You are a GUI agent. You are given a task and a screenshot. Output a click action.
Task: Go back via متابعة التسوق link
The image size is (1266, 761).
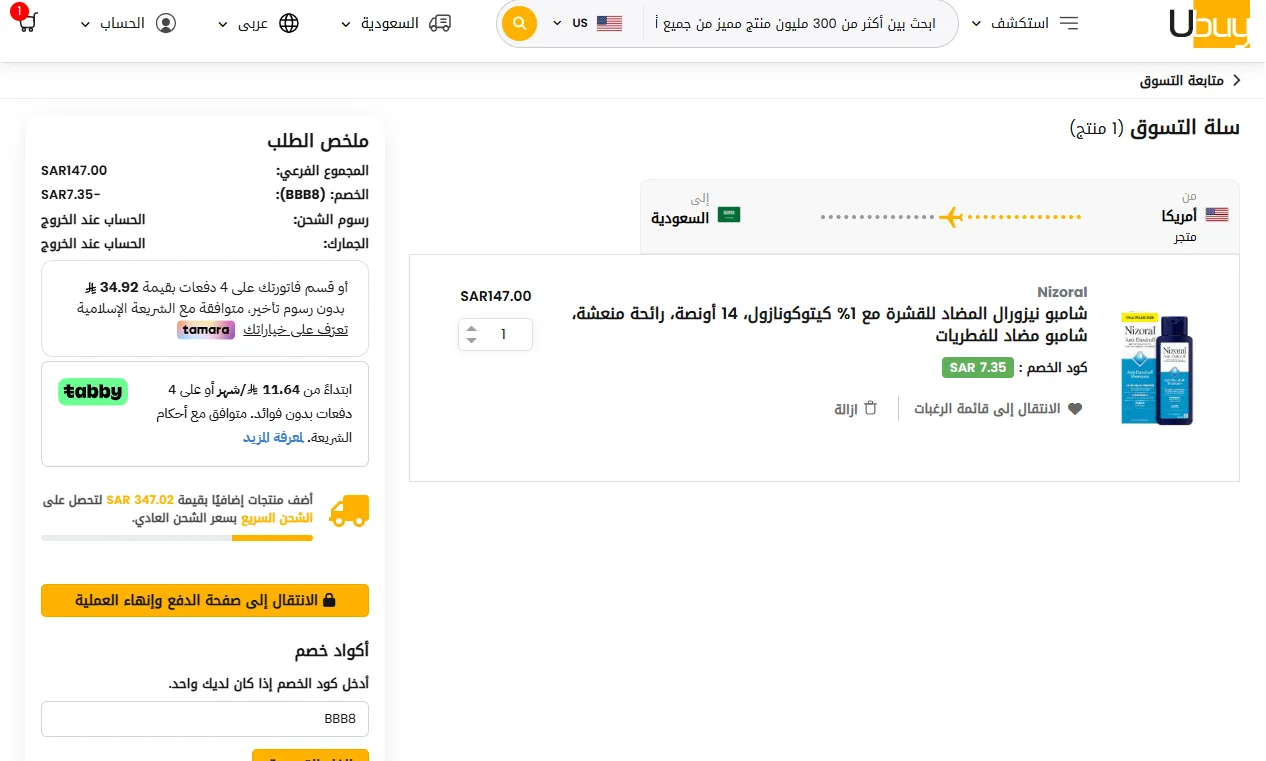1183,80
